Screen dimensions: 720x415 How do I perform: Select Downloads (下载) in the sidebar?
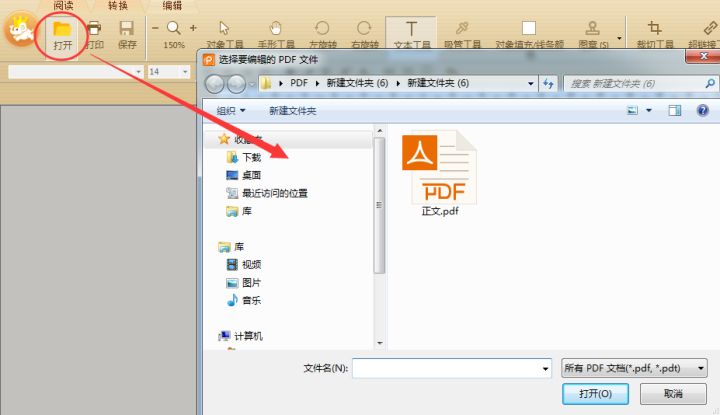[250, 157]
